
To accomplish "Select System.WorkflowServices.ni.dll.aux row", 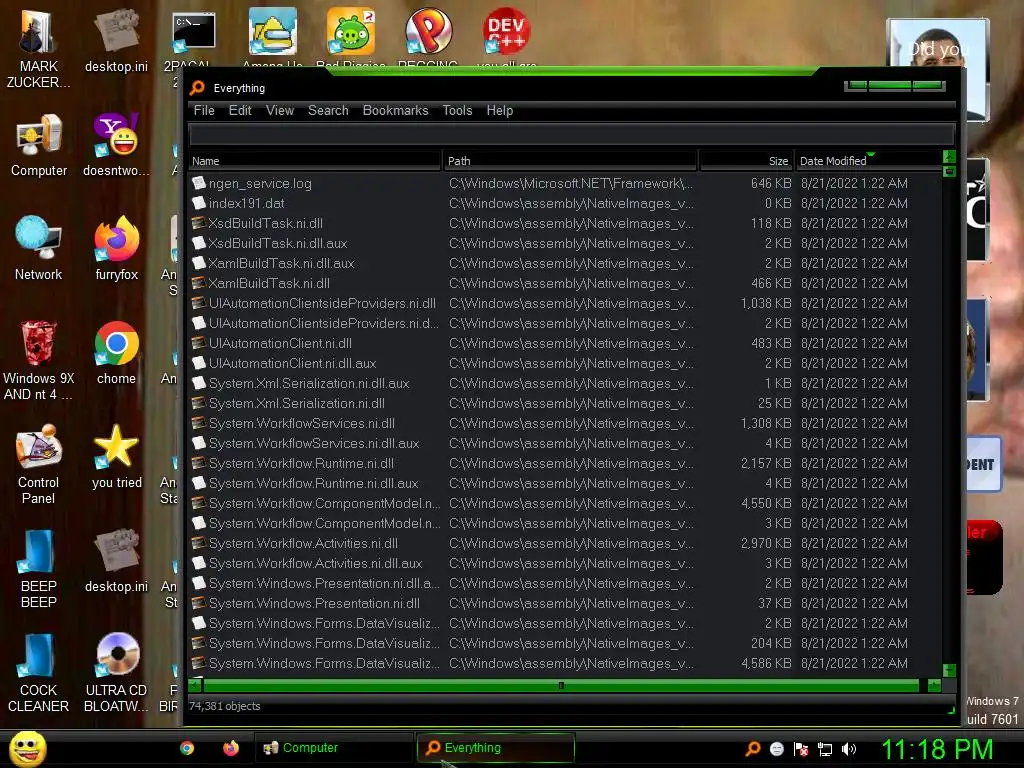I will click(x=565, y=443).
